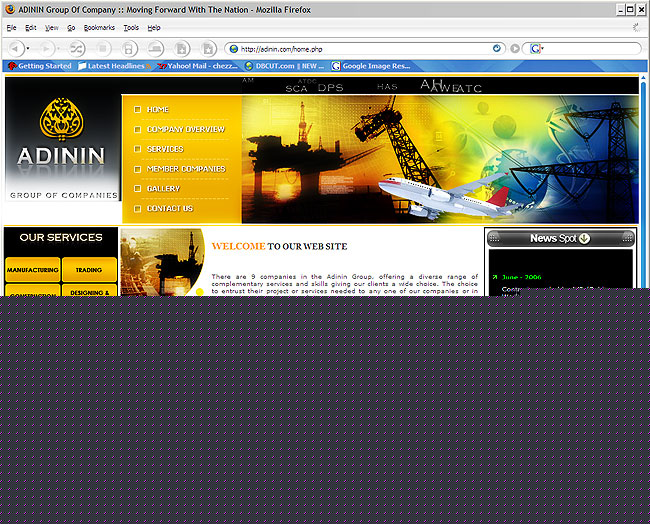Click the Stop loading toolbar icon
This screenshot has width=650, height=524.
pyautogui.click(x=102, y=48)
